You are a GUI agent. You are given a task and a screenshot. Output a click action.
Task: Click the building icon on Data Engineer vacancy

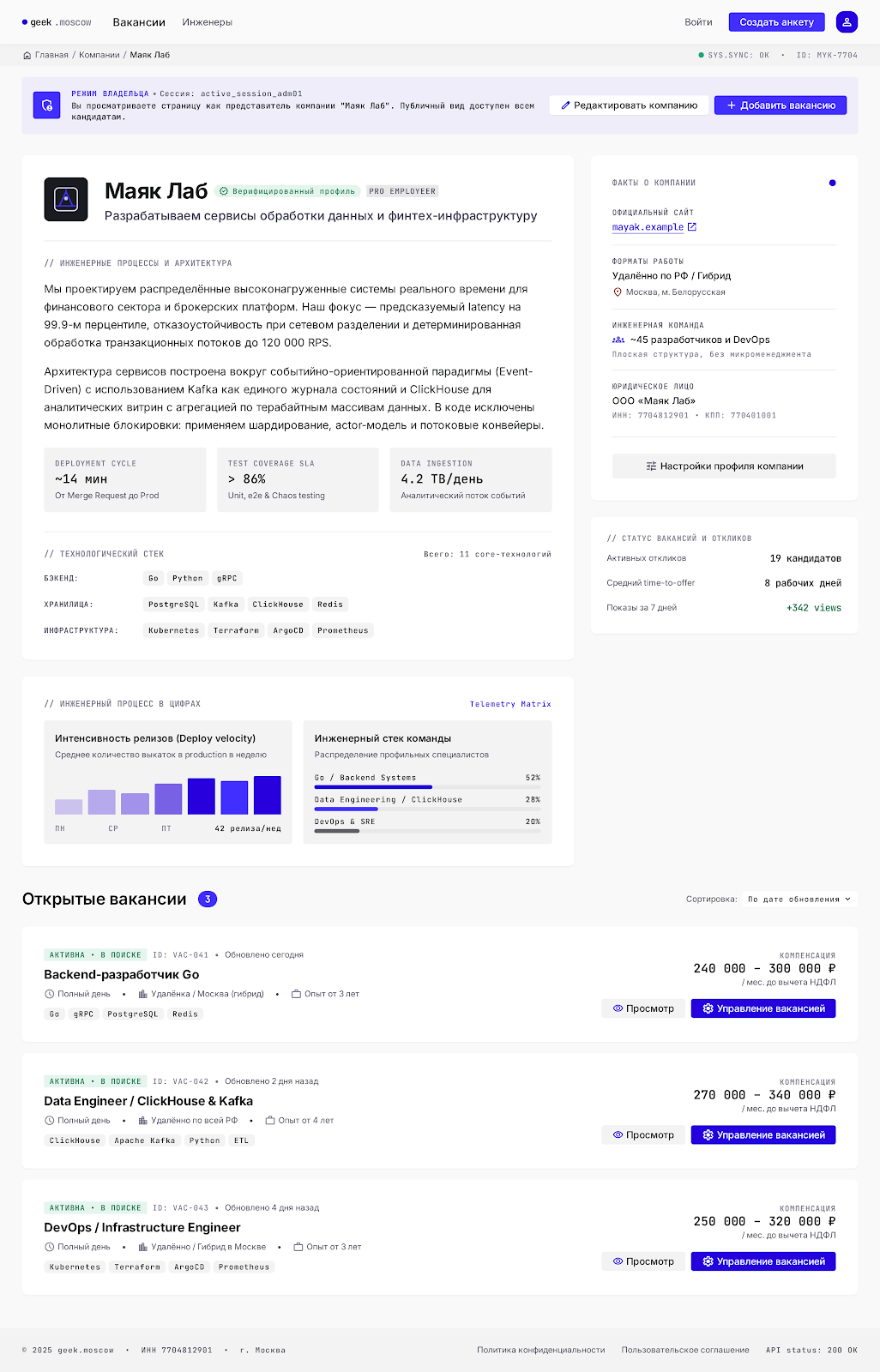click(x=143, y=1121)
